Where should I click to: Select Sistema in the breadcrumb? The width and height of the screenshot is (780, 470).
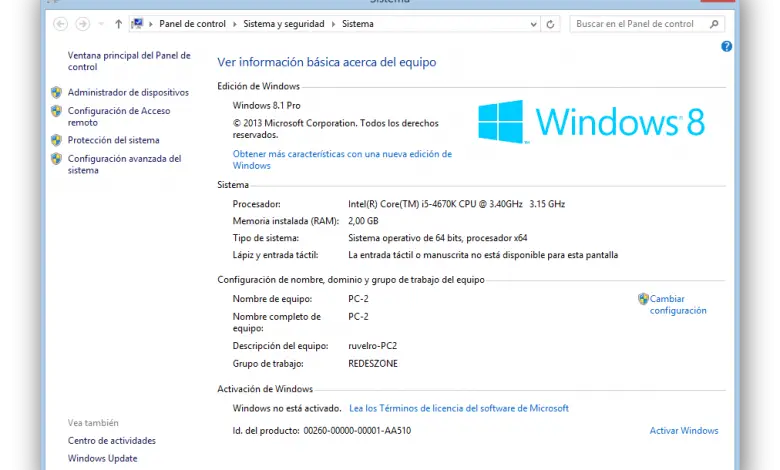click(x=358, y=24)
